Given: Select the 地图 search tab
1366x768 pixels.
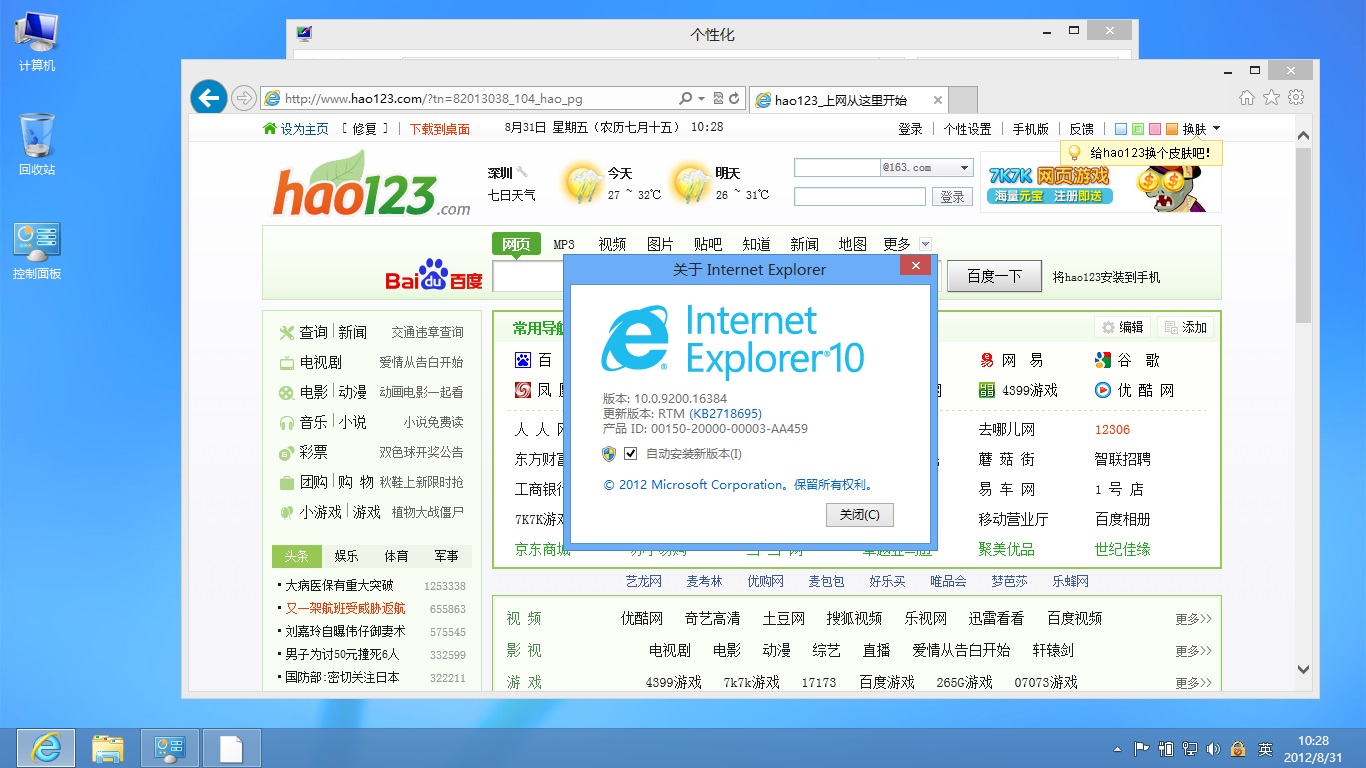Looking at the screenshot, I should point(852,244).
